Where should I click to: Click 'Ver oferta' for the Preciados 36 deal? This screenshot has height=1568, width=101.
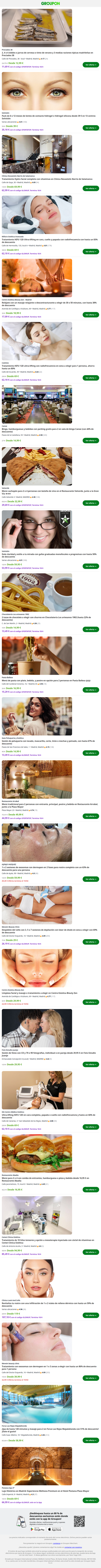coord(91,65)
